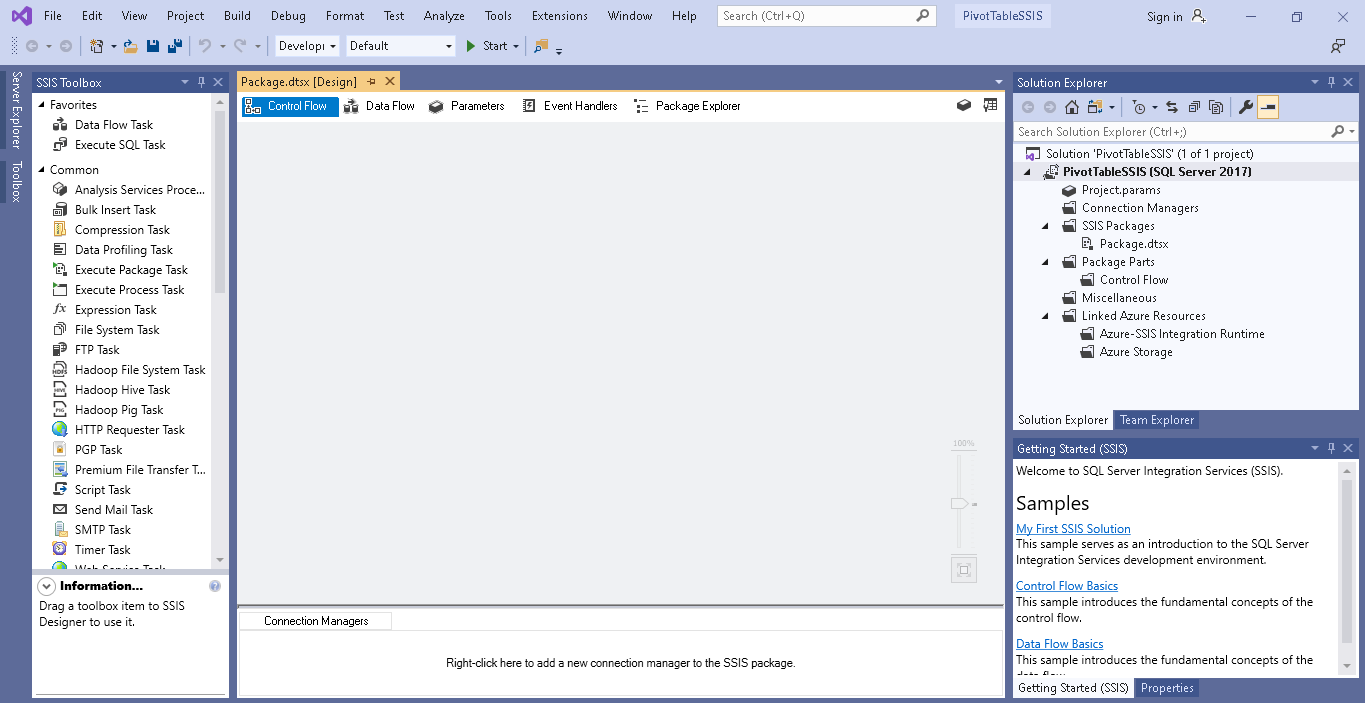Image resolution: width=1365 pixels, height=703 pixels.
Task: Click the Sign in account icon
Action: pyautogui.click(x=1200, y=16)
